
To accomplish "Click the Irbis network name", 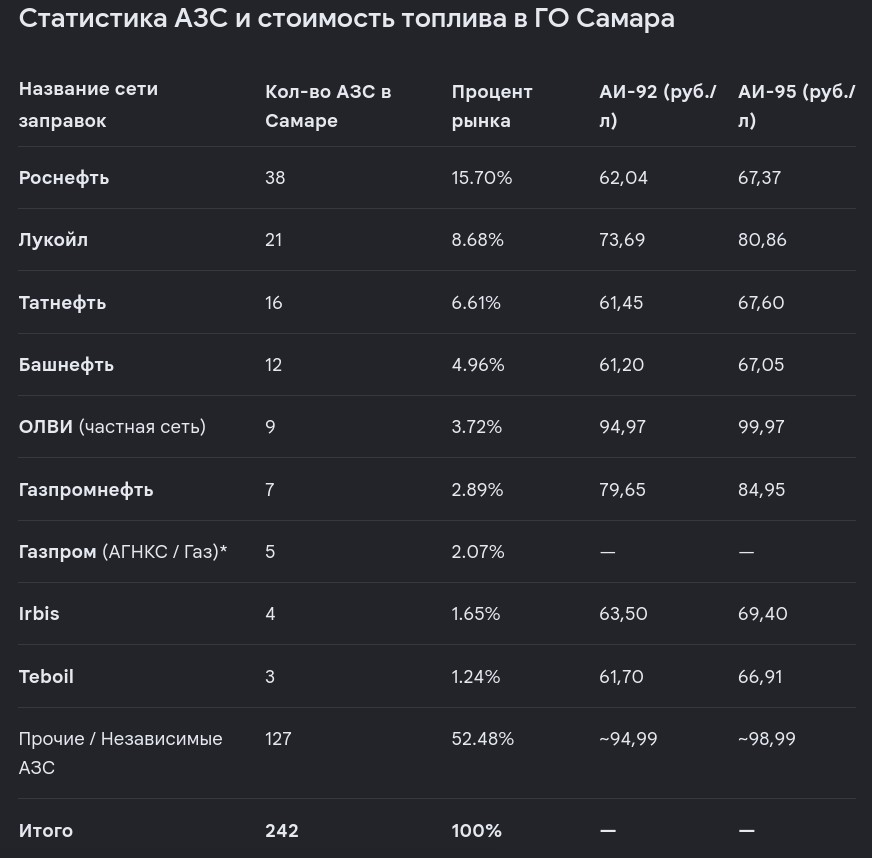I will [39, 613].
